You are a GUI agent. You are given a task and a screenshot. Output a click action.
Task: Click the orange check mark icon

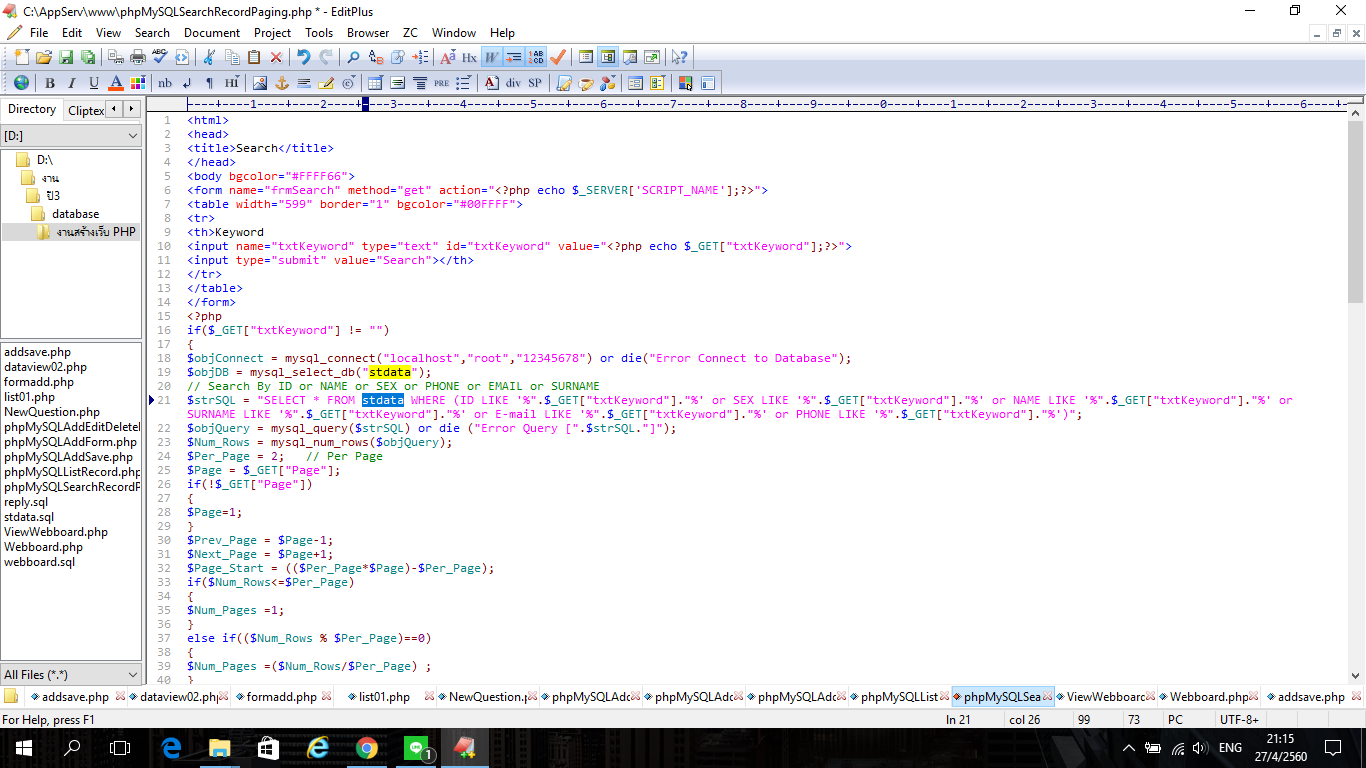click(x=557, y=57)
